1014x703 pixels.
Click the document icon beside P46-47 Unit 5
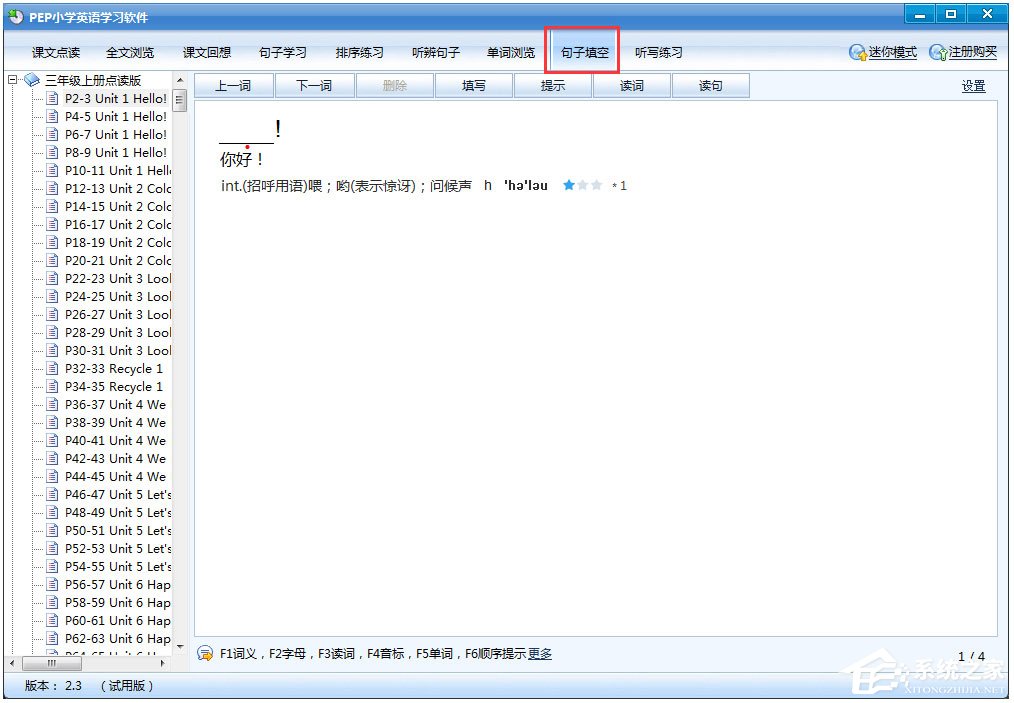(x=52, y=494)
